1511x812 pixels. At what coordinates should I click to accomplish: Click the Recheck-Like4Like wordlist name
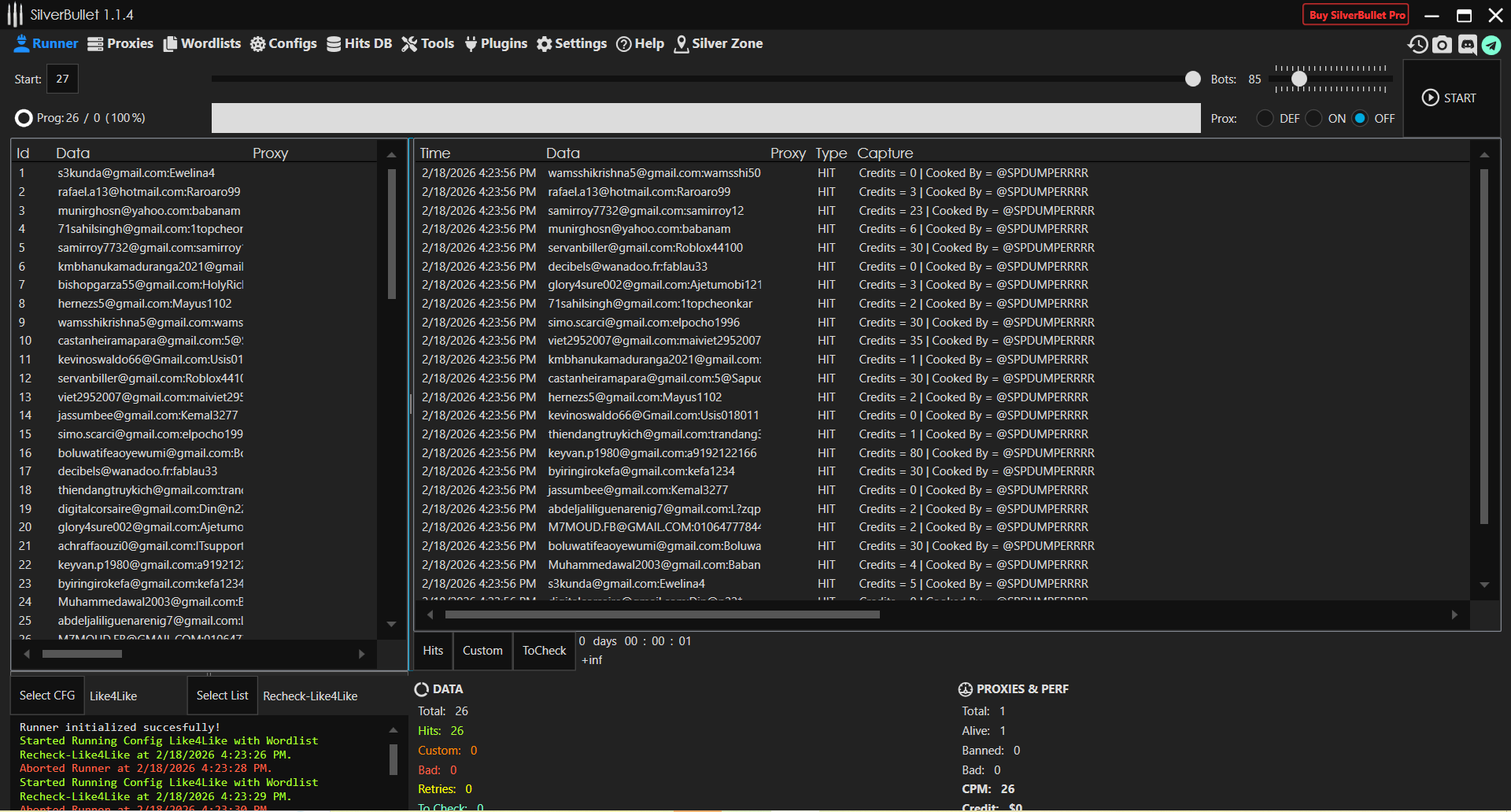tap(310, 696)
